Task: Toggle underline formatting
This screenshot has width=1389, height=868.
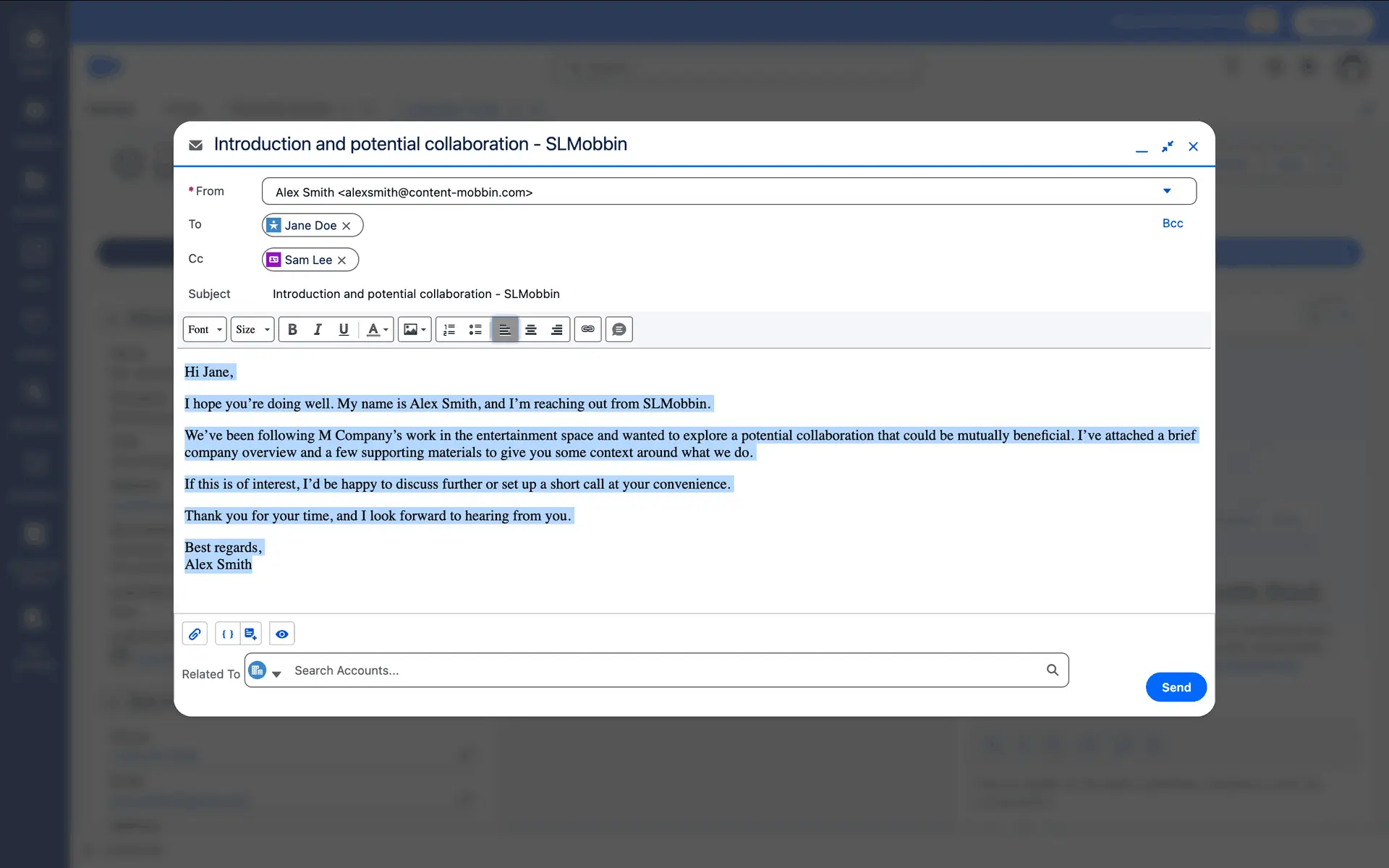Action: click(344, 330)
